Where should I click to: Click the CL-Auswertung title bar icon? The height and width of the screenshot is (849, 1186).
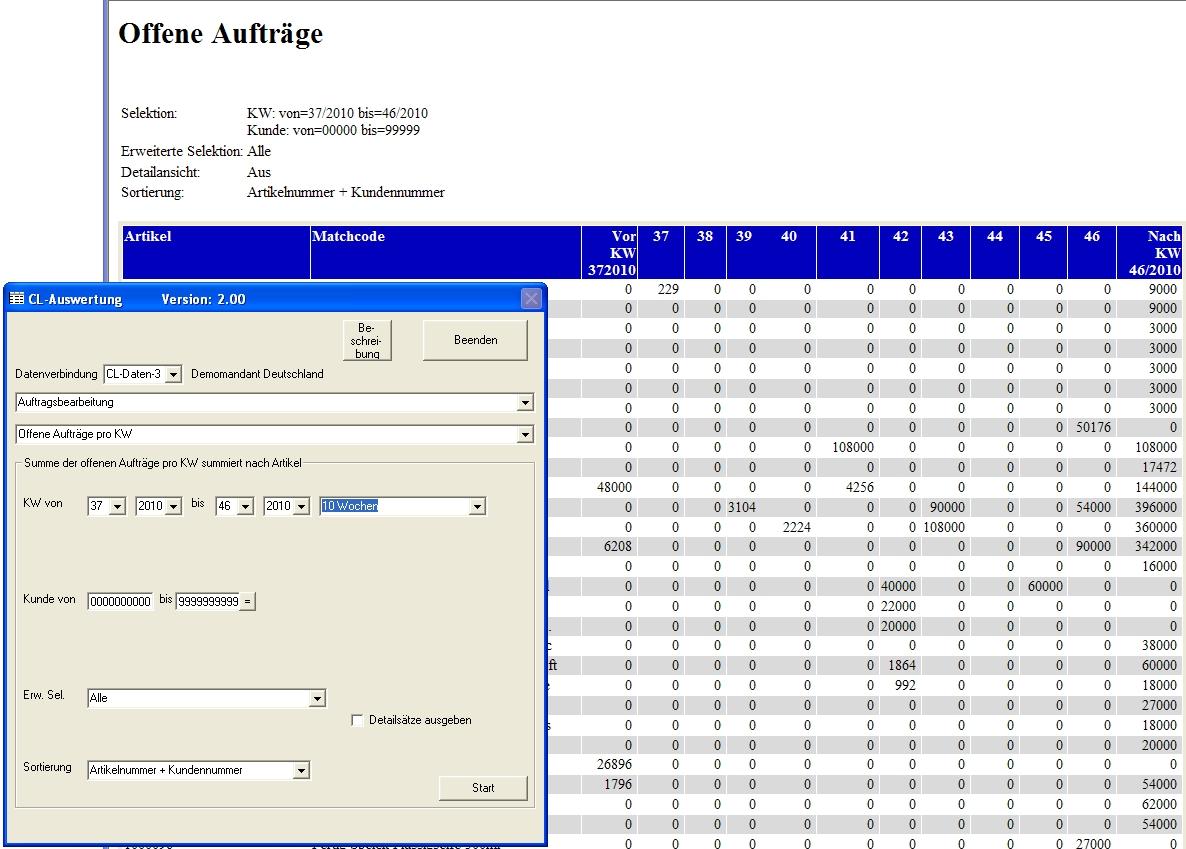(17, 299)
